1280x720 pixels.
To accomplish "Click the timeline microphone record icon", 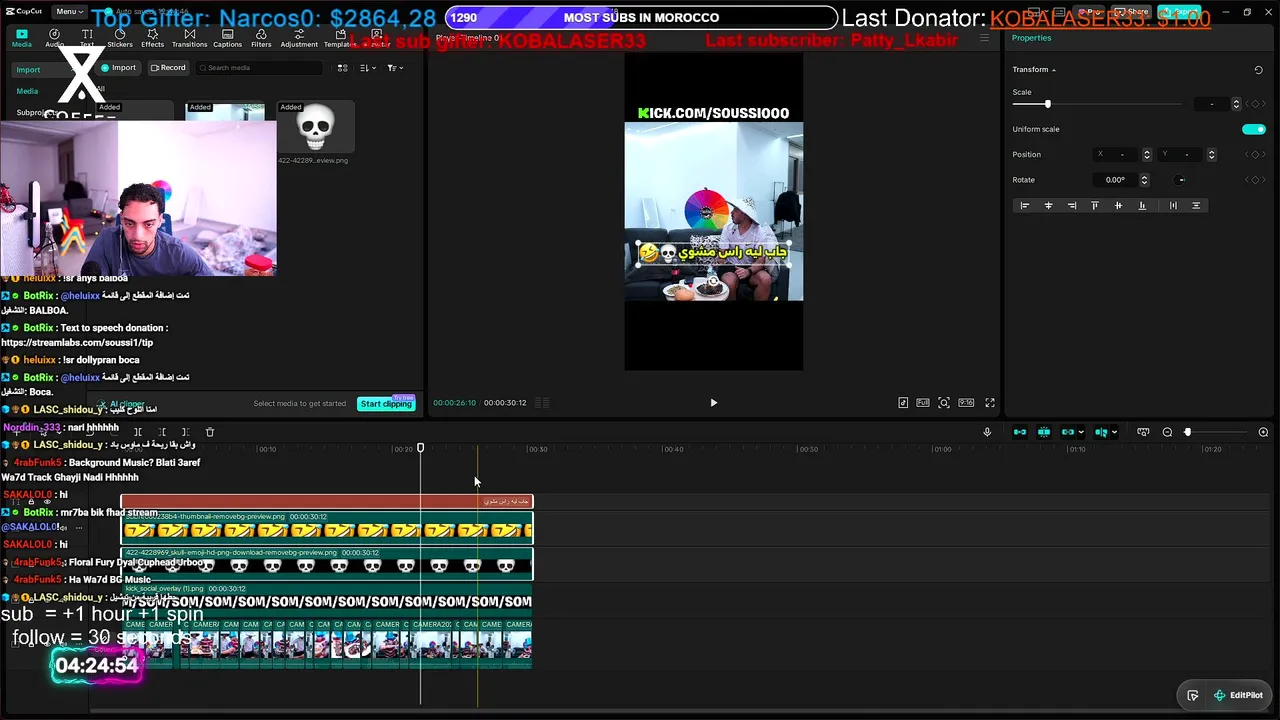I will click(987, 432).
